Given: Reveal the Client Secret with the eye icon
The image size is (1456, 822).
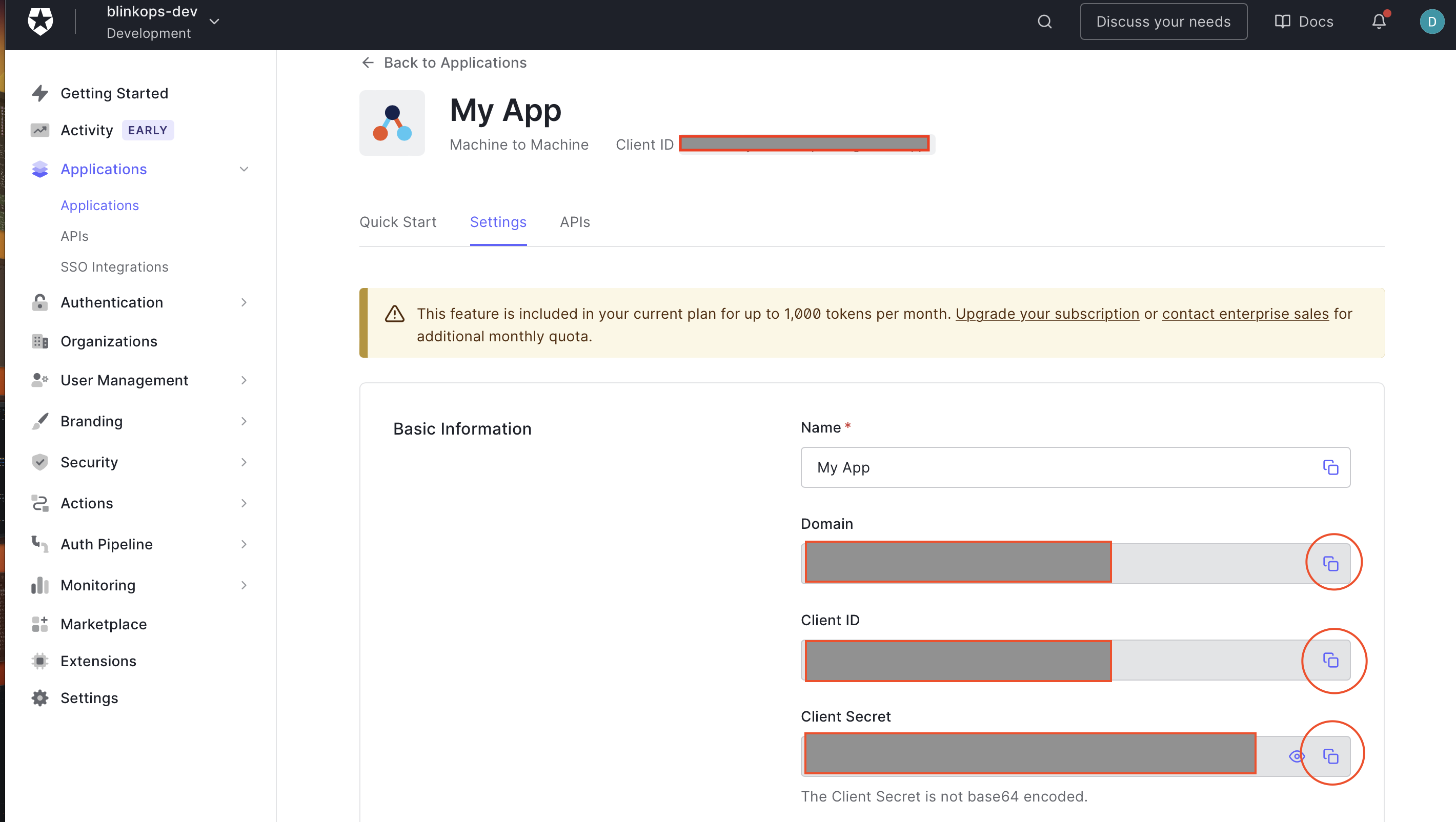Looking at the screenshot, I should point(1296,755).
